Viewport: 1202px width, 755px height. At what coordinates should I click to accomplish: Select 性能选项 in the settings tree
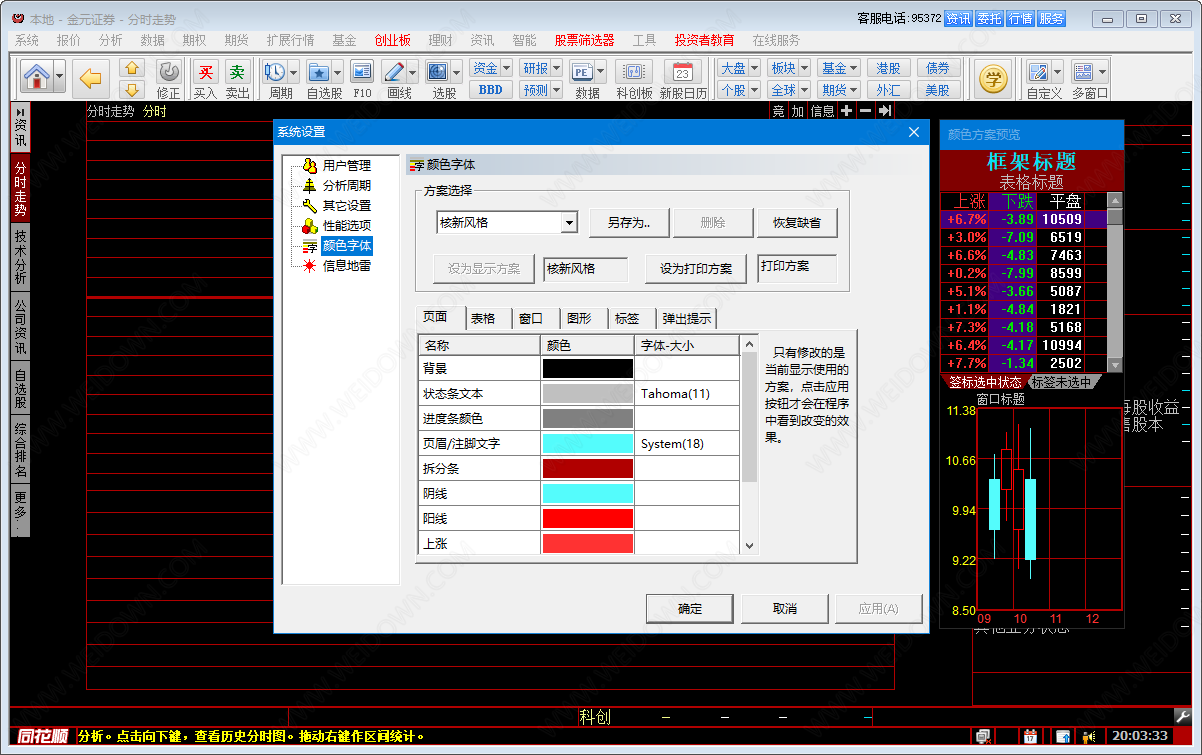tap(346, 225)
